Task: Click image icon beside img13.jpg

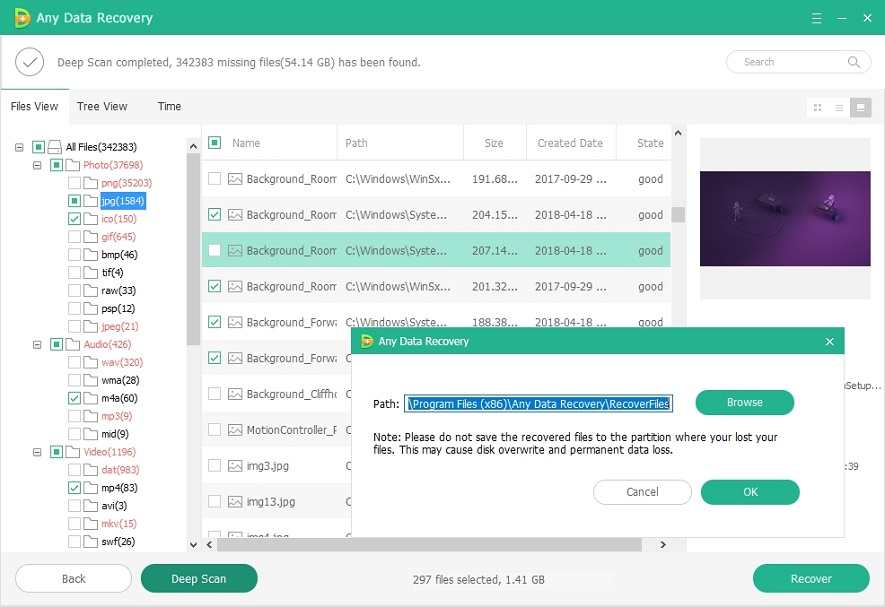Action: [x=235, y=501]
